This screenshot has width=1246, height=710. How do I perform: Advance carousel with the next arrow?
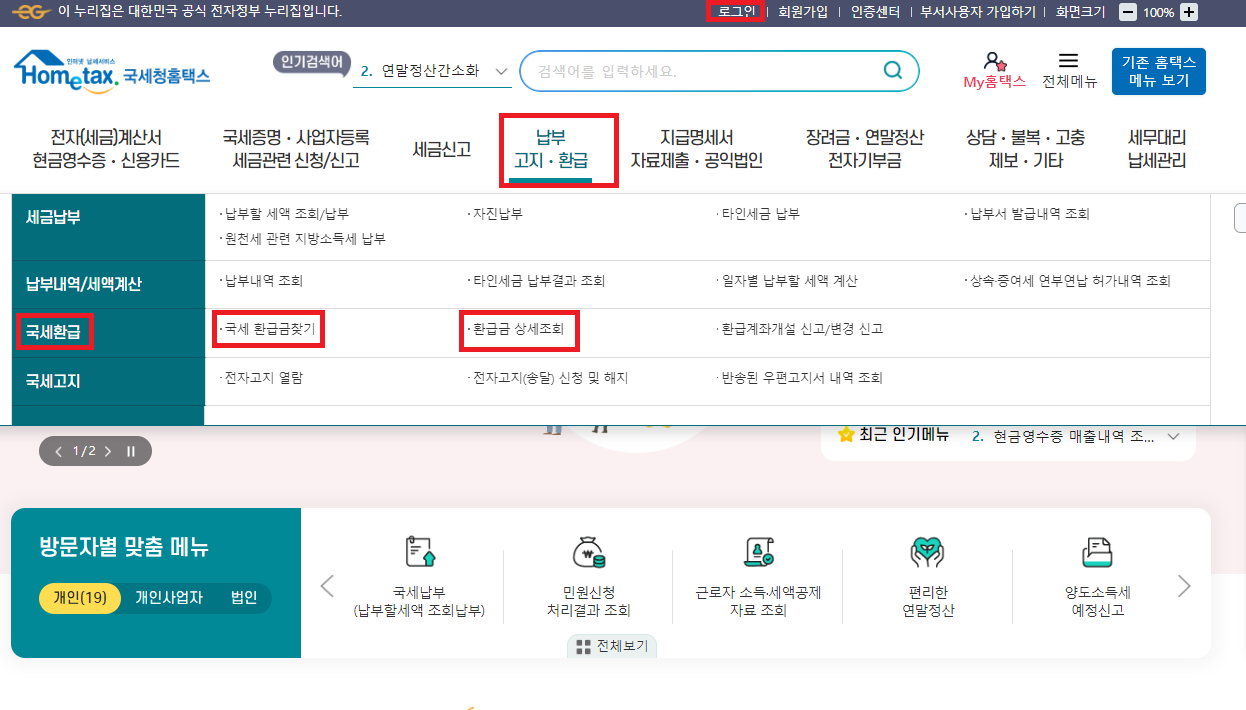point(1185,587)
